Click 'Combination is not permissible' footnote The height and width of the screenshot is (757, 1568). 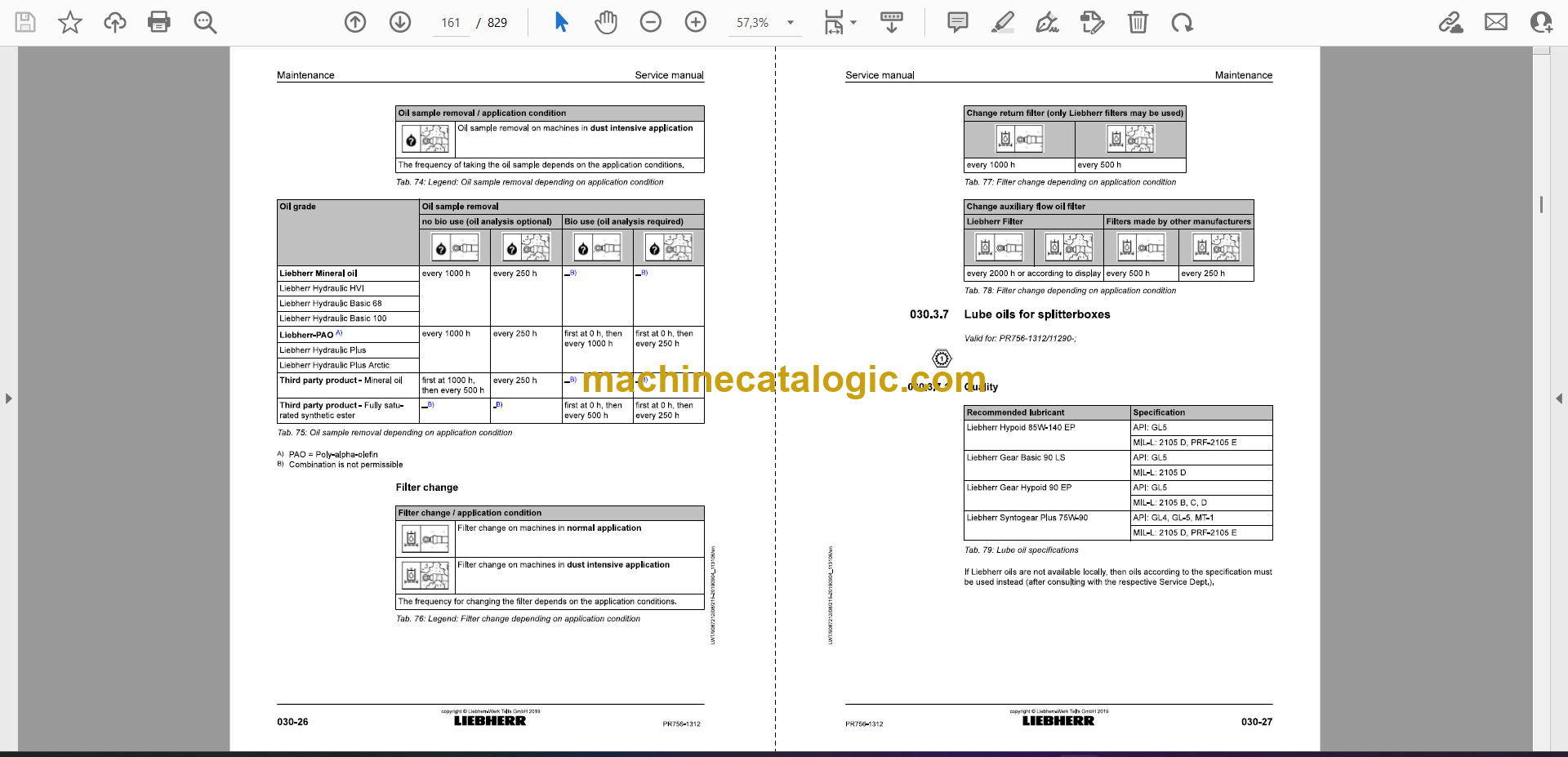pos(345,465)
